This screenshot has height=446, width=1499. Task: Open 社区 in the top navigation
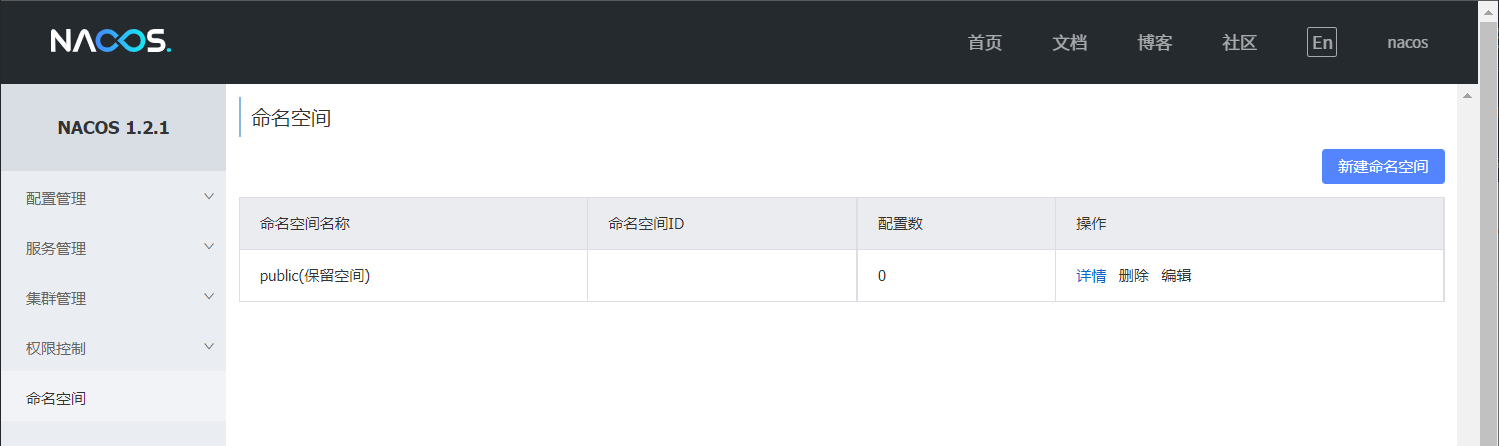(1240, 43)
